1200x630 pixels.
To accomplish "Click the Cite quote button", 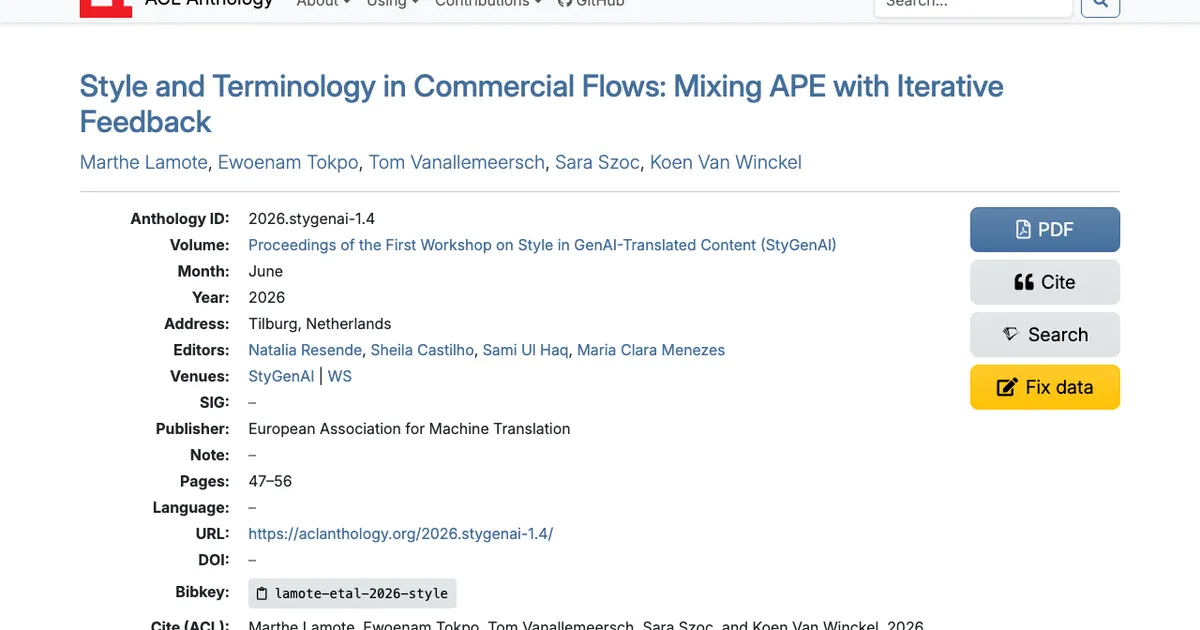I will coord(1045,282).
